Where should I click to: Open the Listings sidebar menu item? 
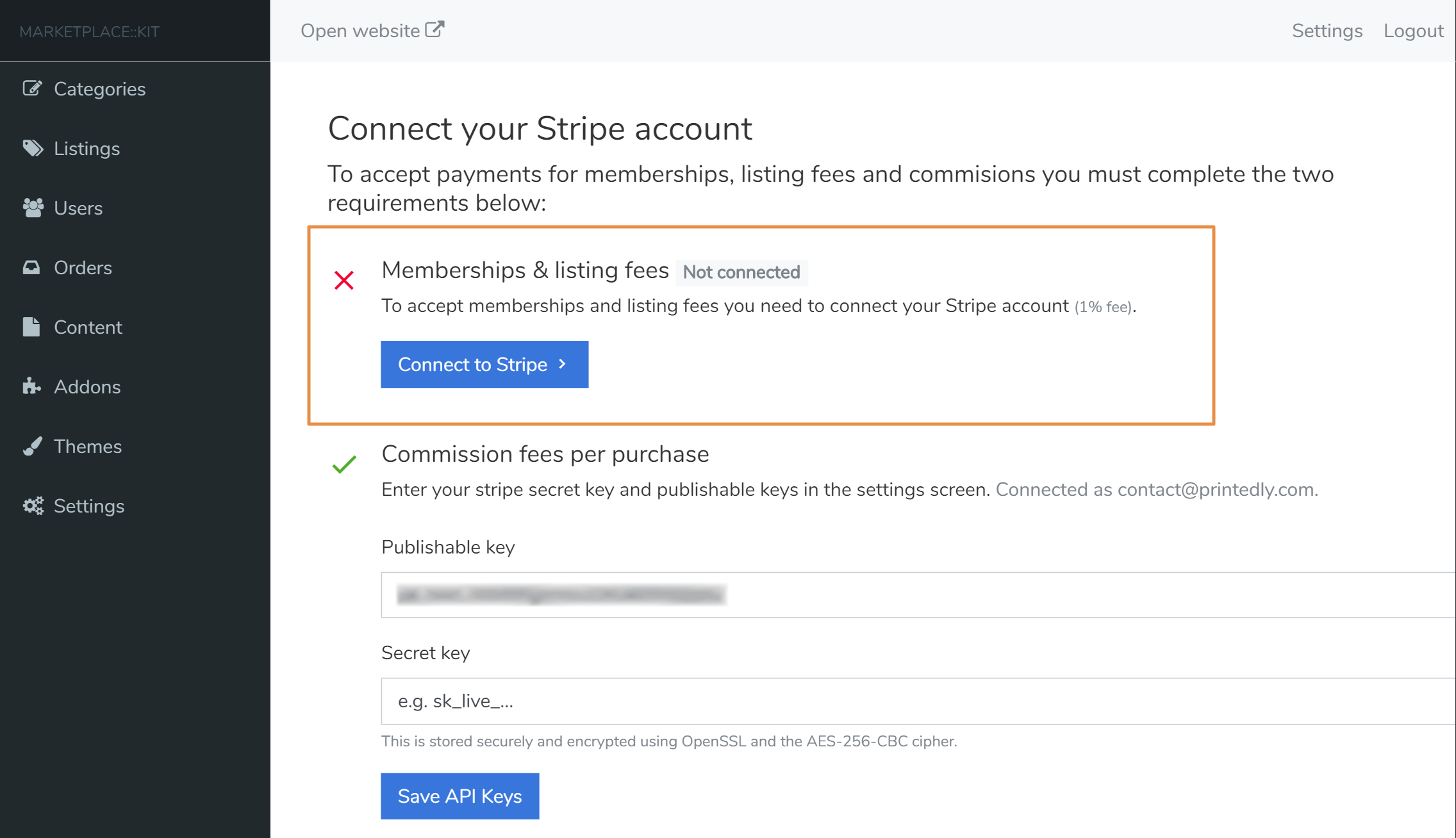(x=87, y=149)
